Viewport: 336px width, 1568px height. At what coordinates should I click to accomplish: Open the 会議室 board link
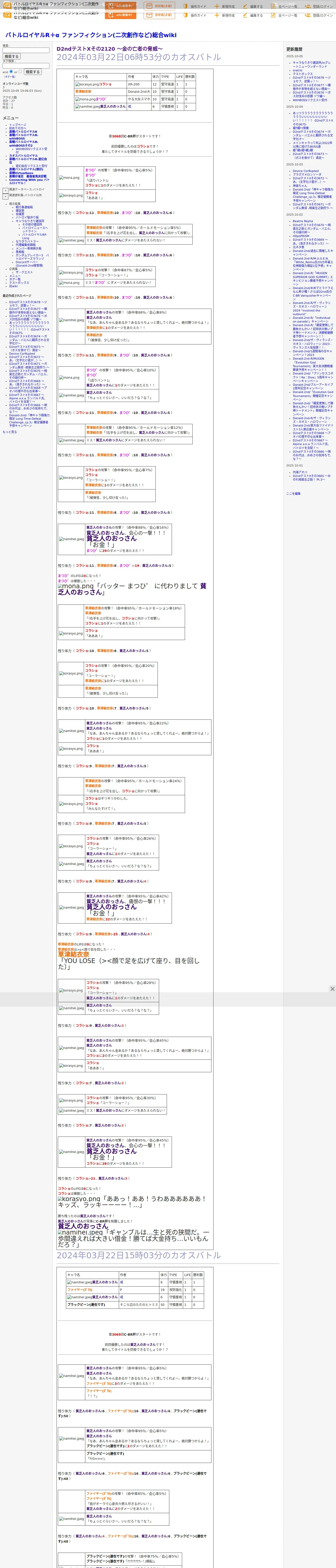20,214
